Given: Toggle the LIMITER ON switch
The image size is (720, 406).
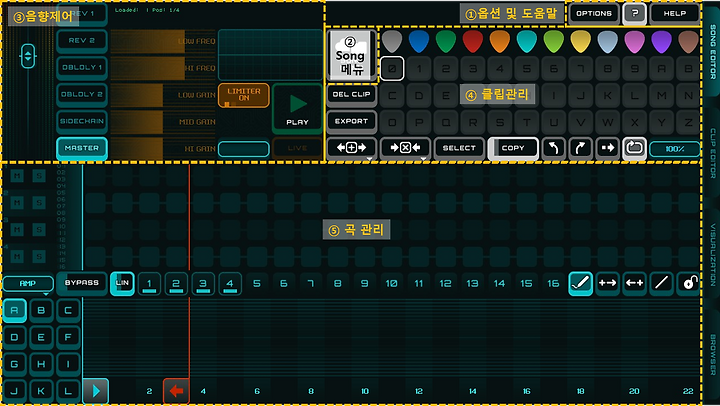Looking at the screenshot, I should point(244,95).
